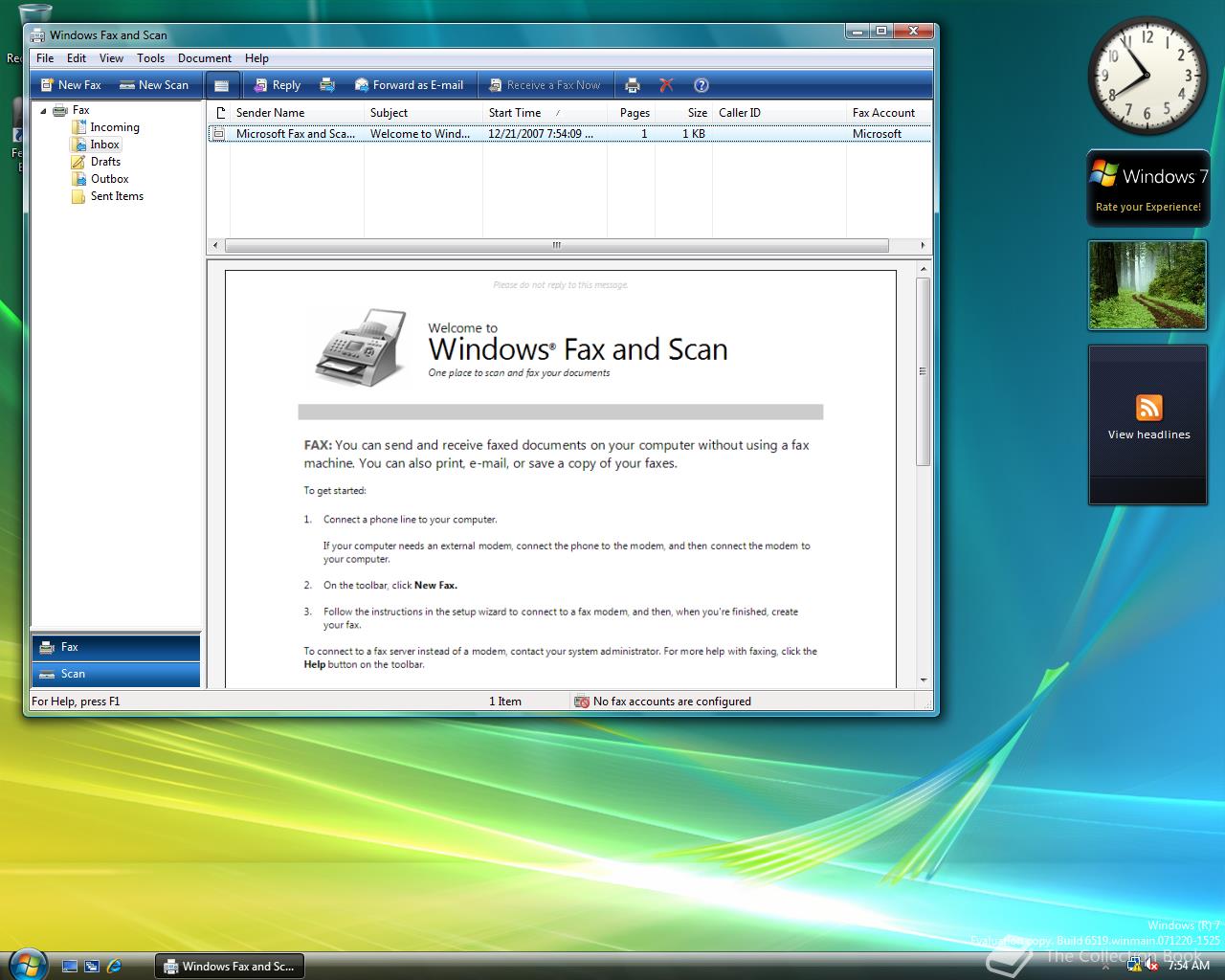Click the Print icon in toolbar
The image size is (1225, 980).
tap(632, 85)
